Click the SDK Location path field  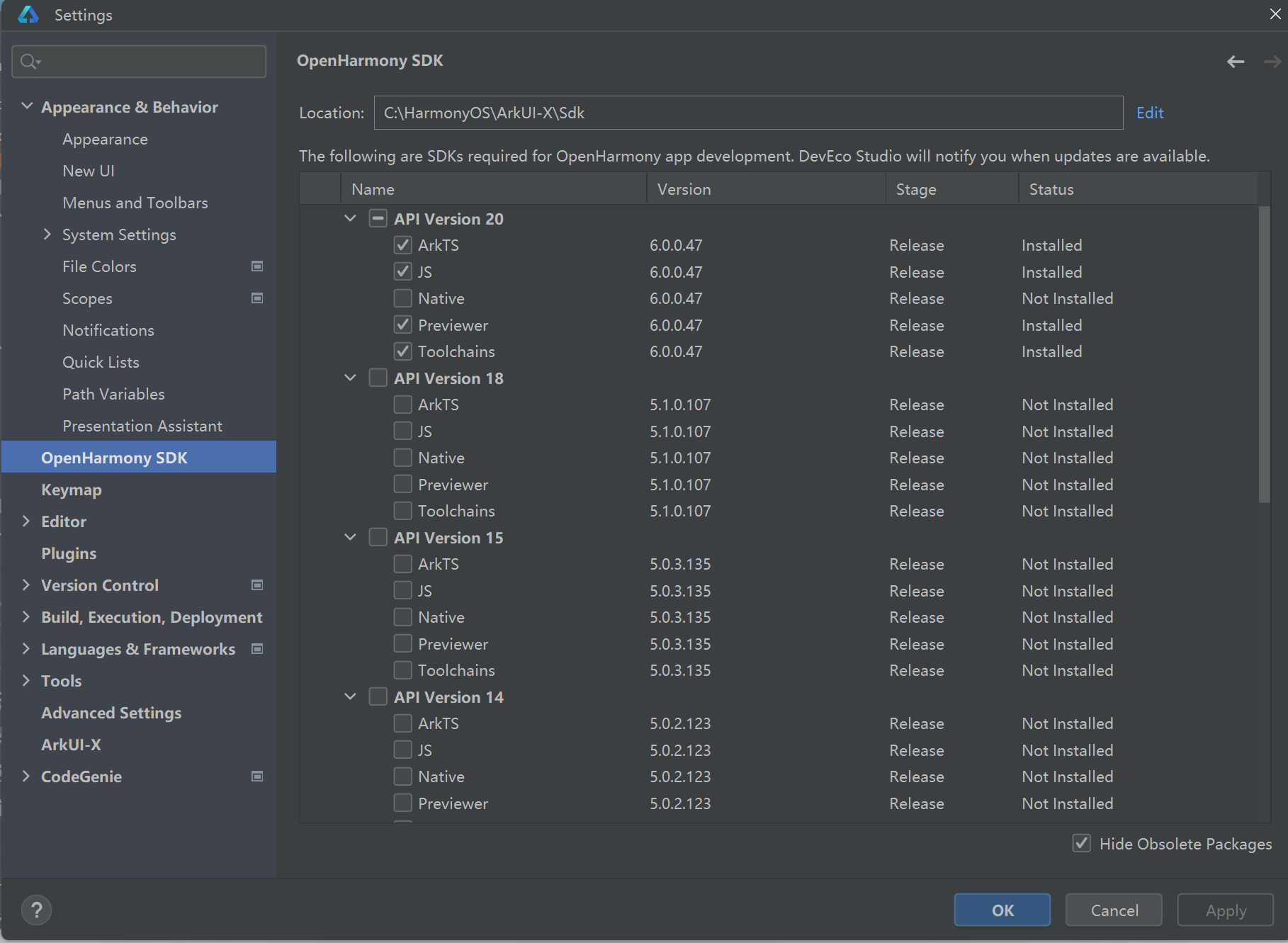(748, 113)
